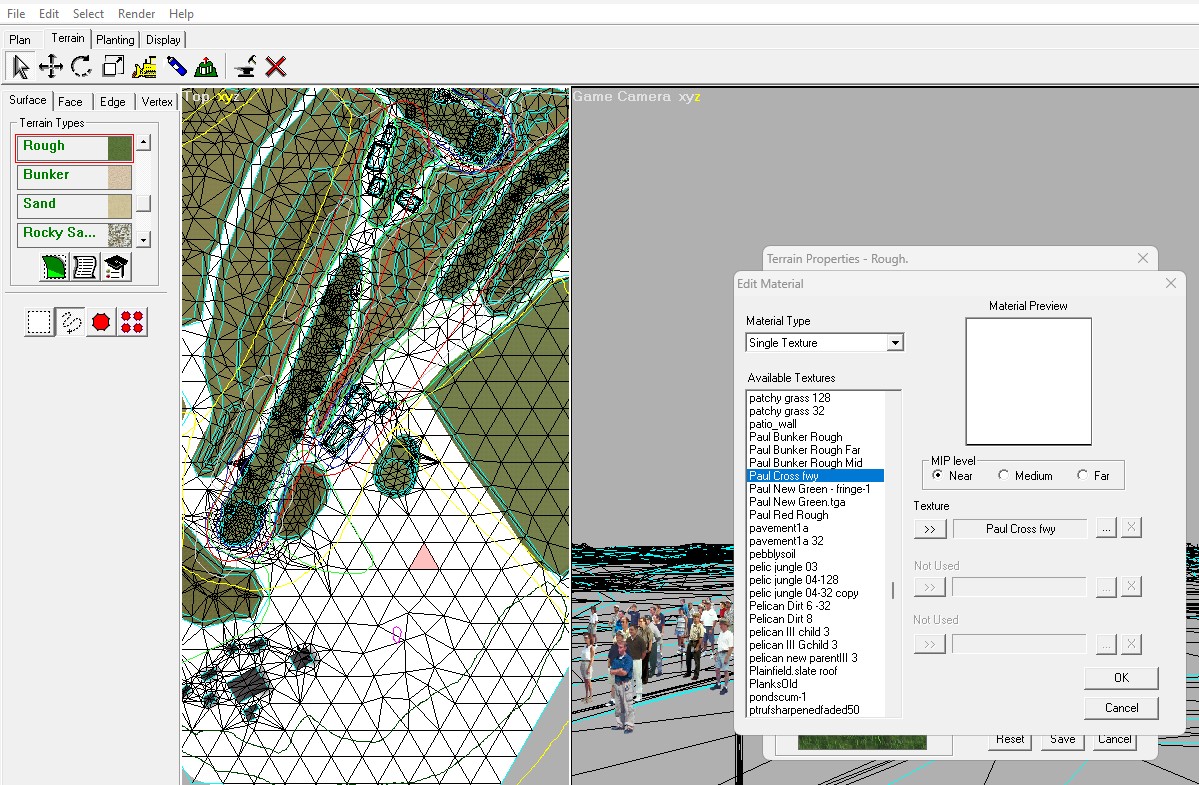
Task: Select the blue marker paint tool
Action: 178,66
